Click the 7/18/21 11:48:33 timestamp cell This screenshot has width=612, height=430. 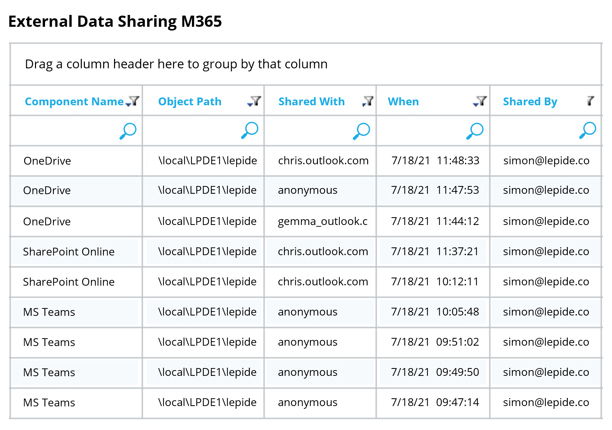point(435,160)
